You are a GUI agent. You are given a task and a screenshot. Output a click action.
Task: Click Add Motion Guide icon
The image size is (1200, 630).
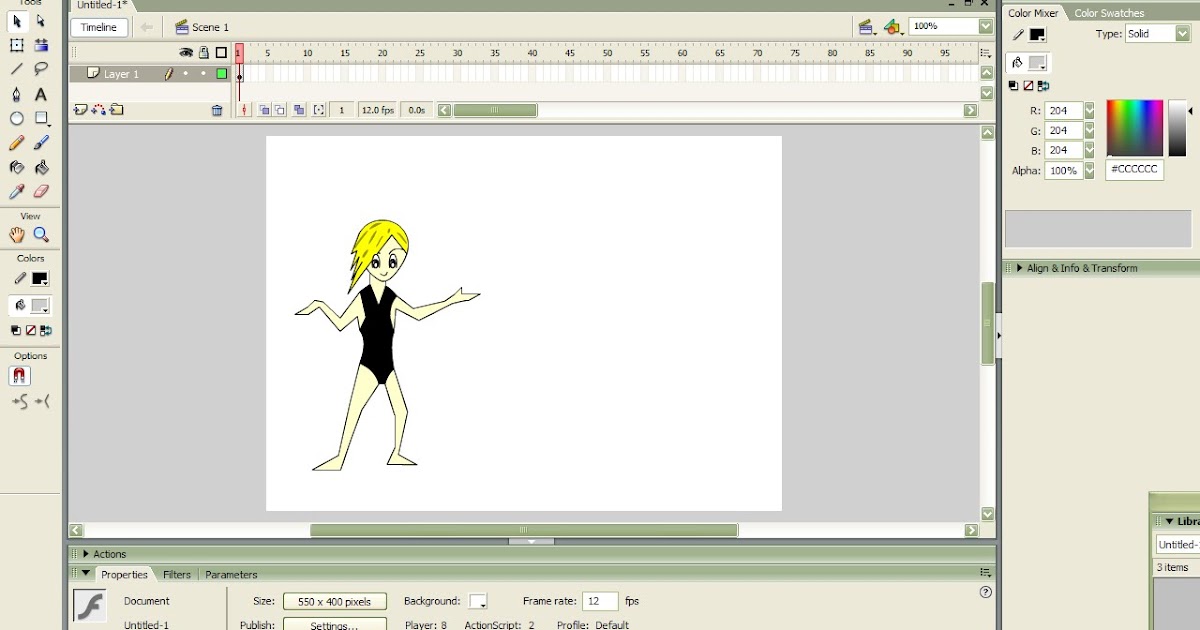[99, 110]
